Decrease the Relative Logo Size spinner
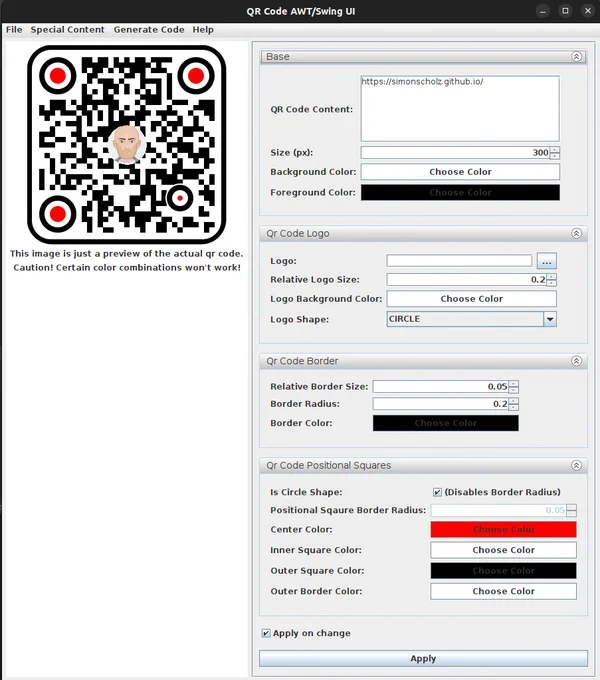Viewport: 600px width, 680px height. (551, 283)
